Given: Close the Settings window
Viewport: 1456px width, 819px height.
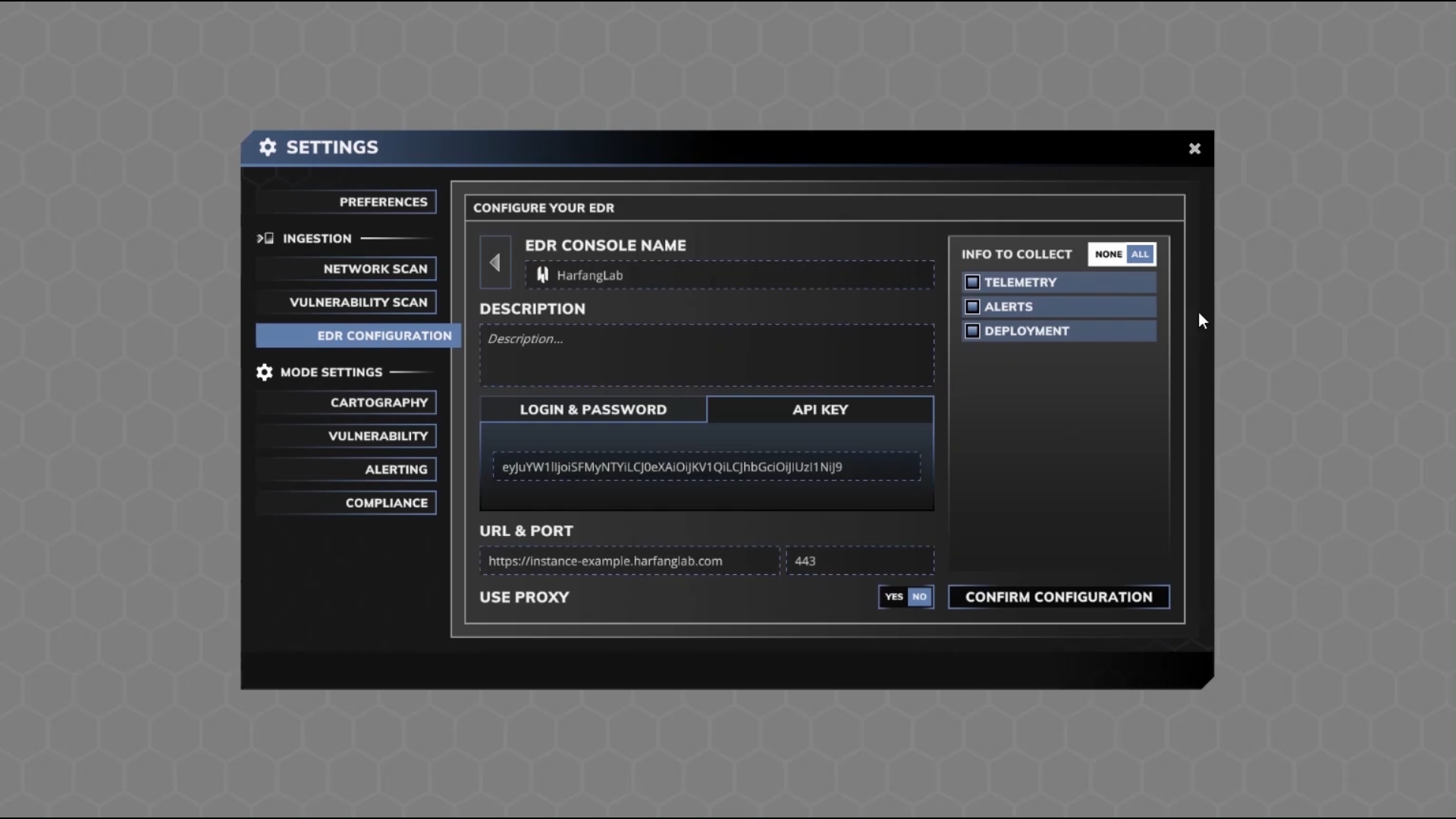Looking at the screenshot, I should click(x=1194, y=149).
